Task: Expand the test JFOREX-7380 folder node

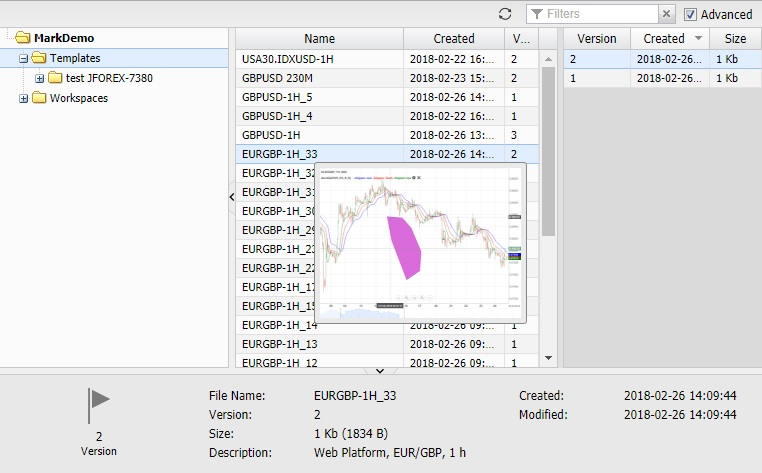Action: 40,78
